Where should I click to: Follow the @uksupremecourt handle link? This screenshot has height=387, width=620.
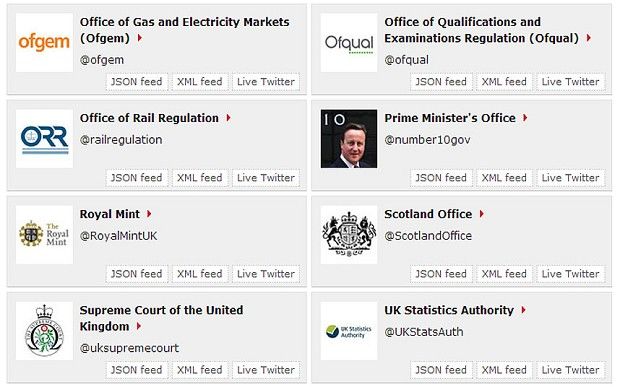tap(129, 348)
